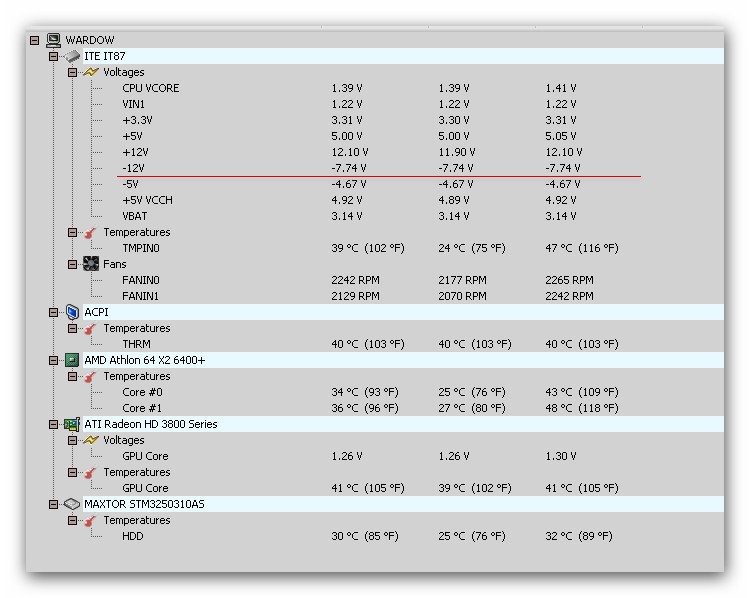Click the MAXTOR hard drive icon
The image size is (750, 598).
point(72,504)
